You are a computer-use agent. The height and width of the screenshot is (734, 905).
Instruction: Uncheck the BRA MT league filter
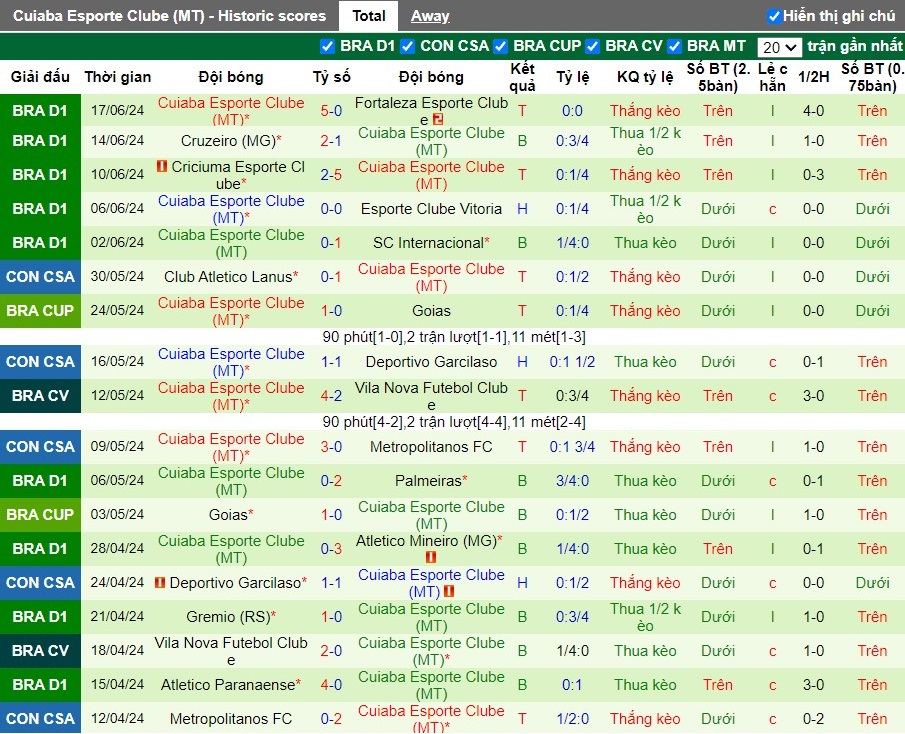tap(674, 46)
